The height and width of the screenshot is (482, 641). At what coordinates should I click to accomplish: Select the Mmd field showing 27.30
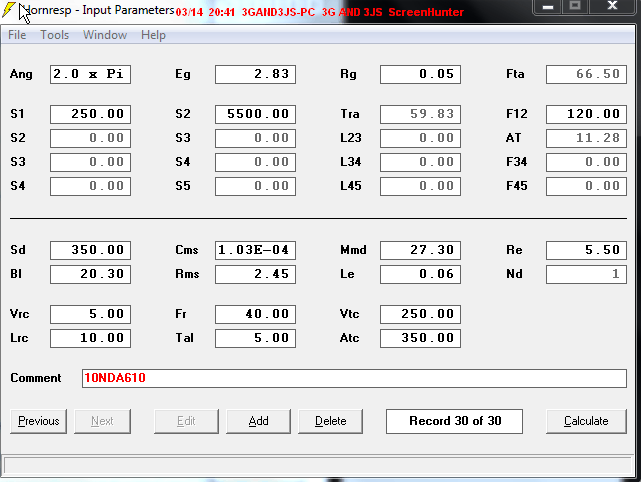tap(420, 250)
